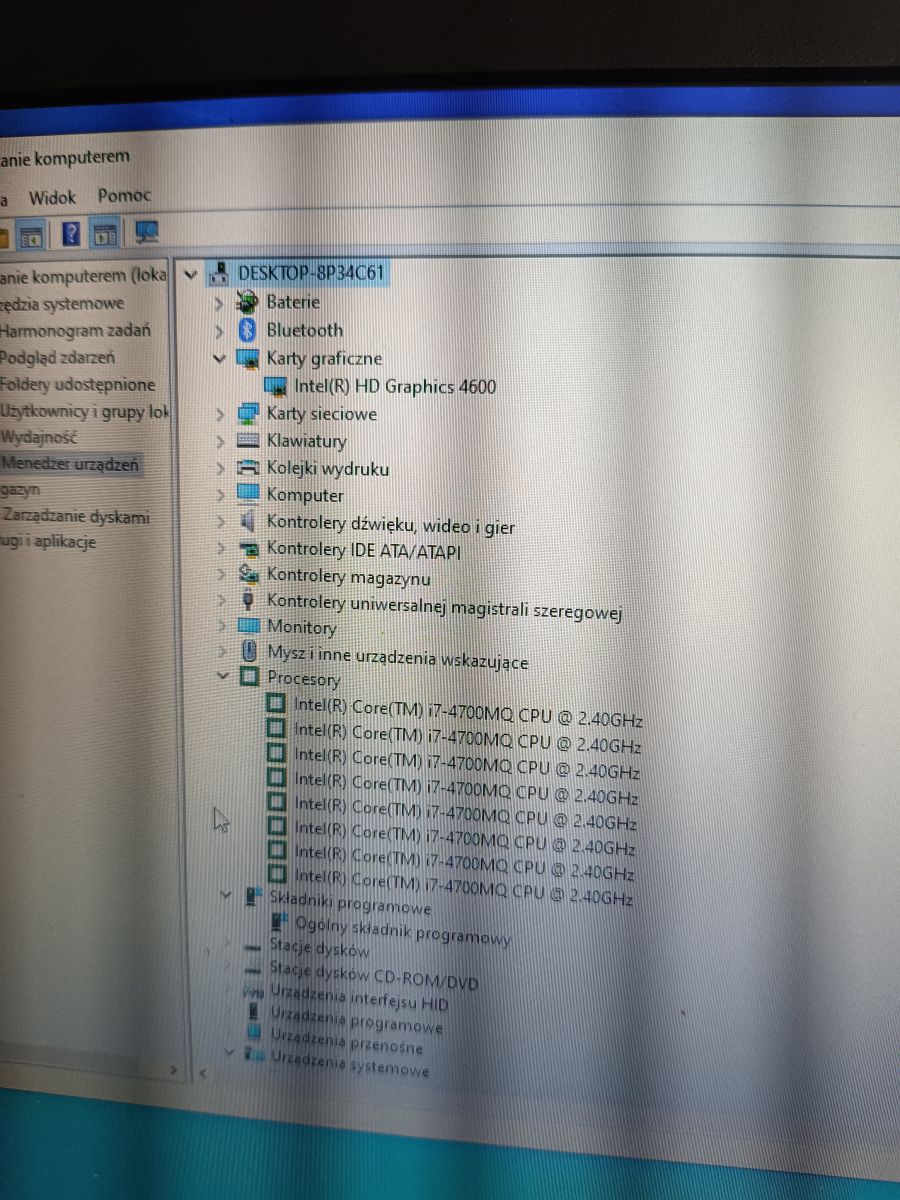Click the sound controllers speaker icon

248,521
